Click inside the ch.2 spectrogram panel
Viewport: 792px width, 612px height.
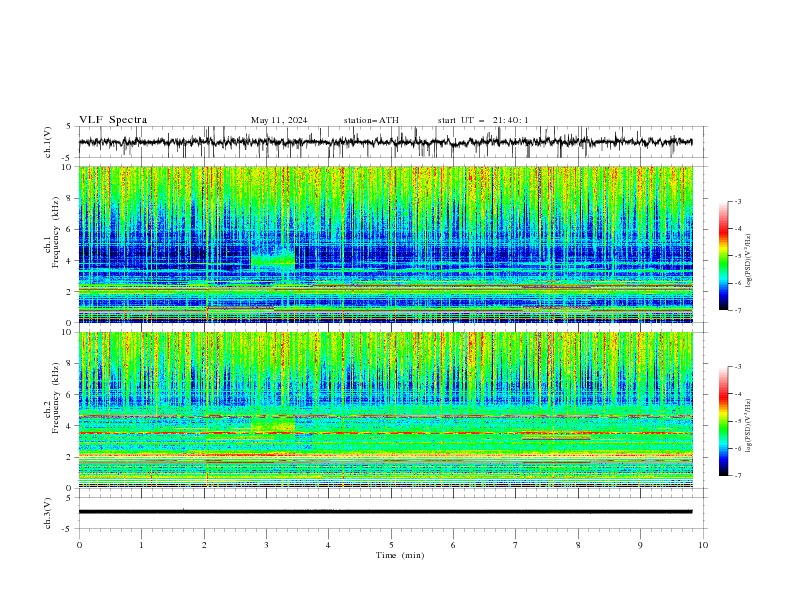point(385,410)
